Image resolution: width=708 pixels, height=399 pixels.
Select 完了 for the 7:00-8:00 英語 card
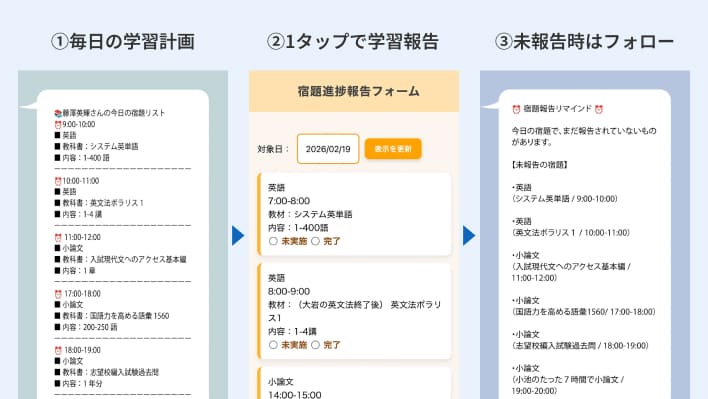(315, 241)
